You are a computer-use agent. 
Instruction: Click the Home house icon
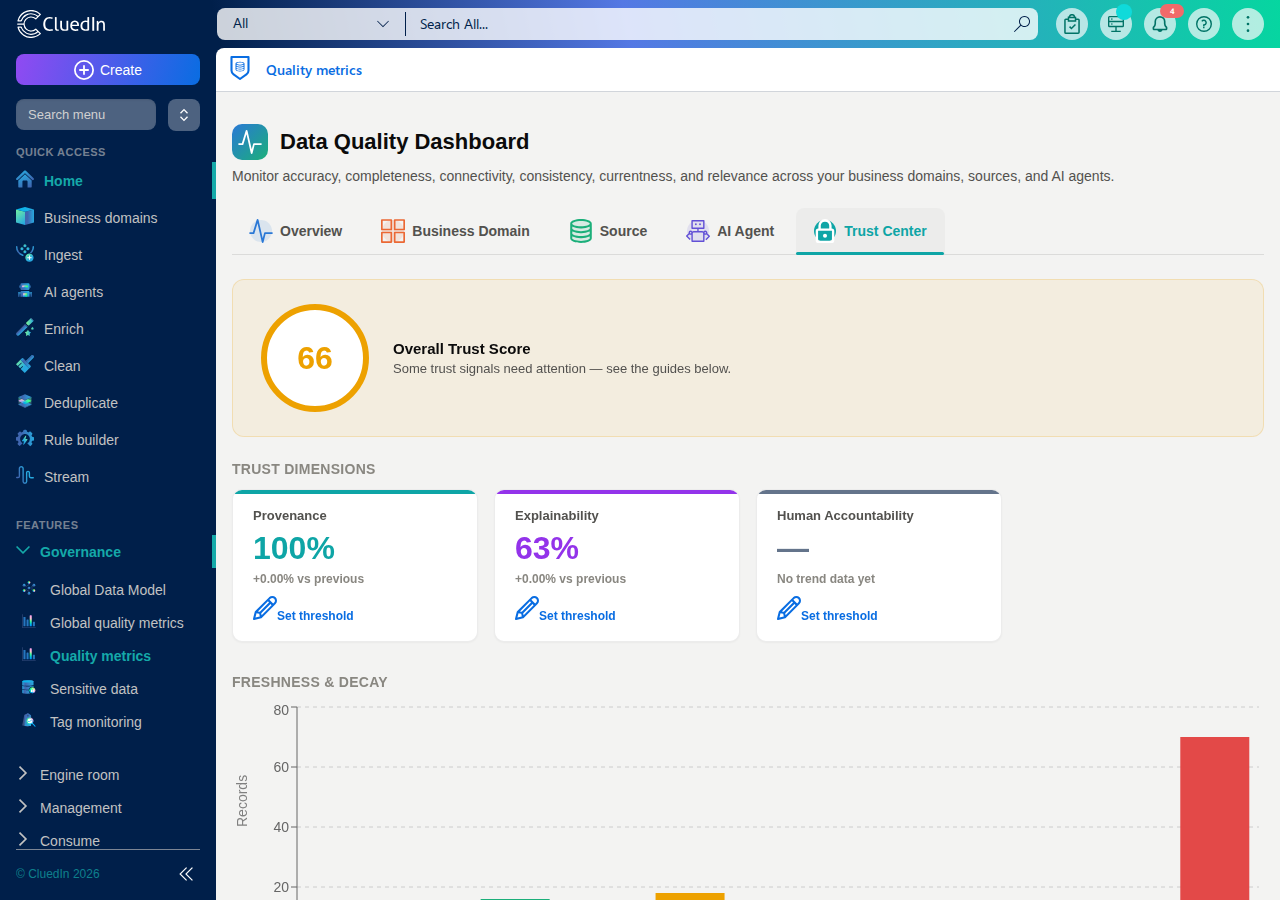point(25,180)
